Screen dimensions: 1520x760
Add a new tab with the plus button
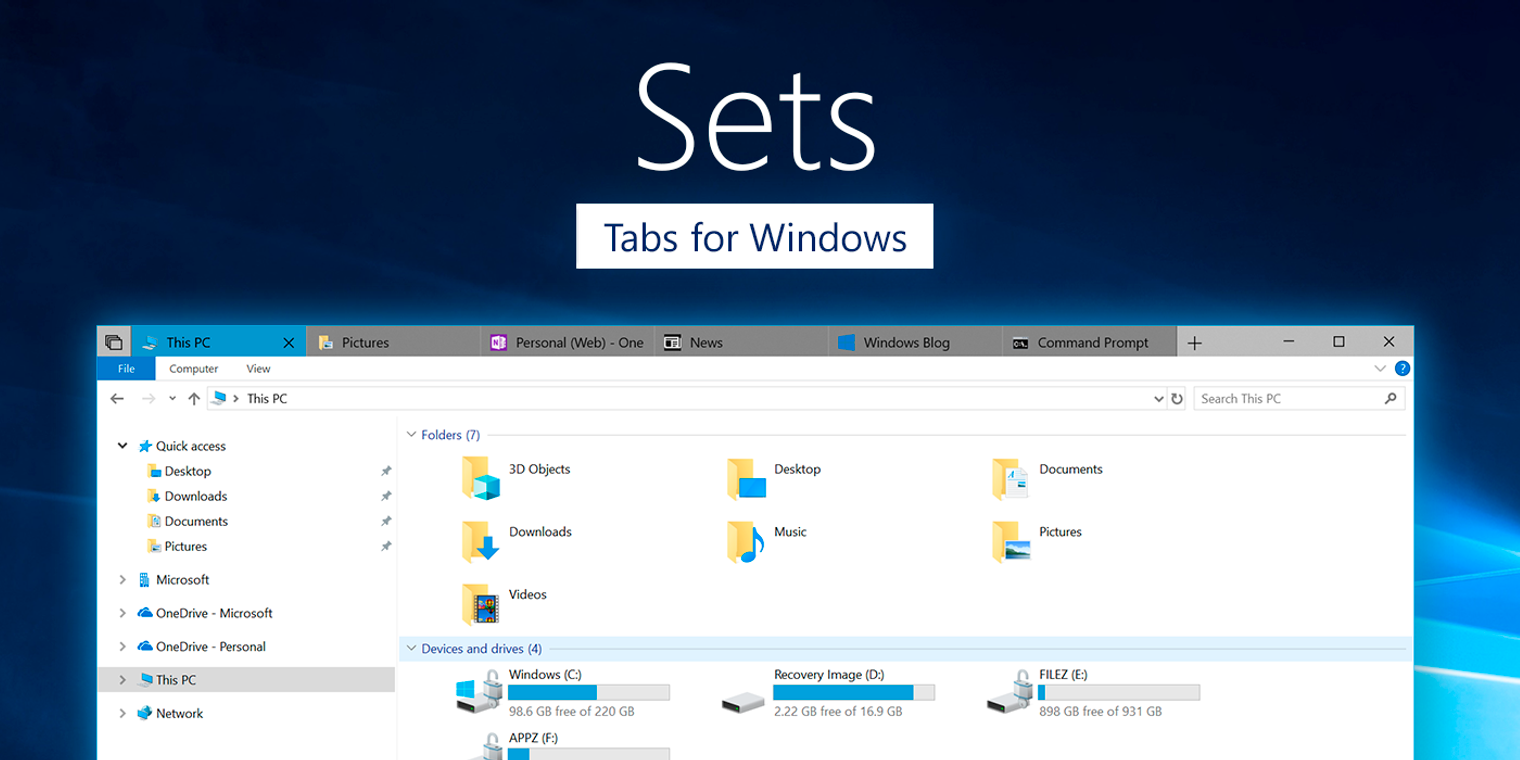tap(1194, 343)
